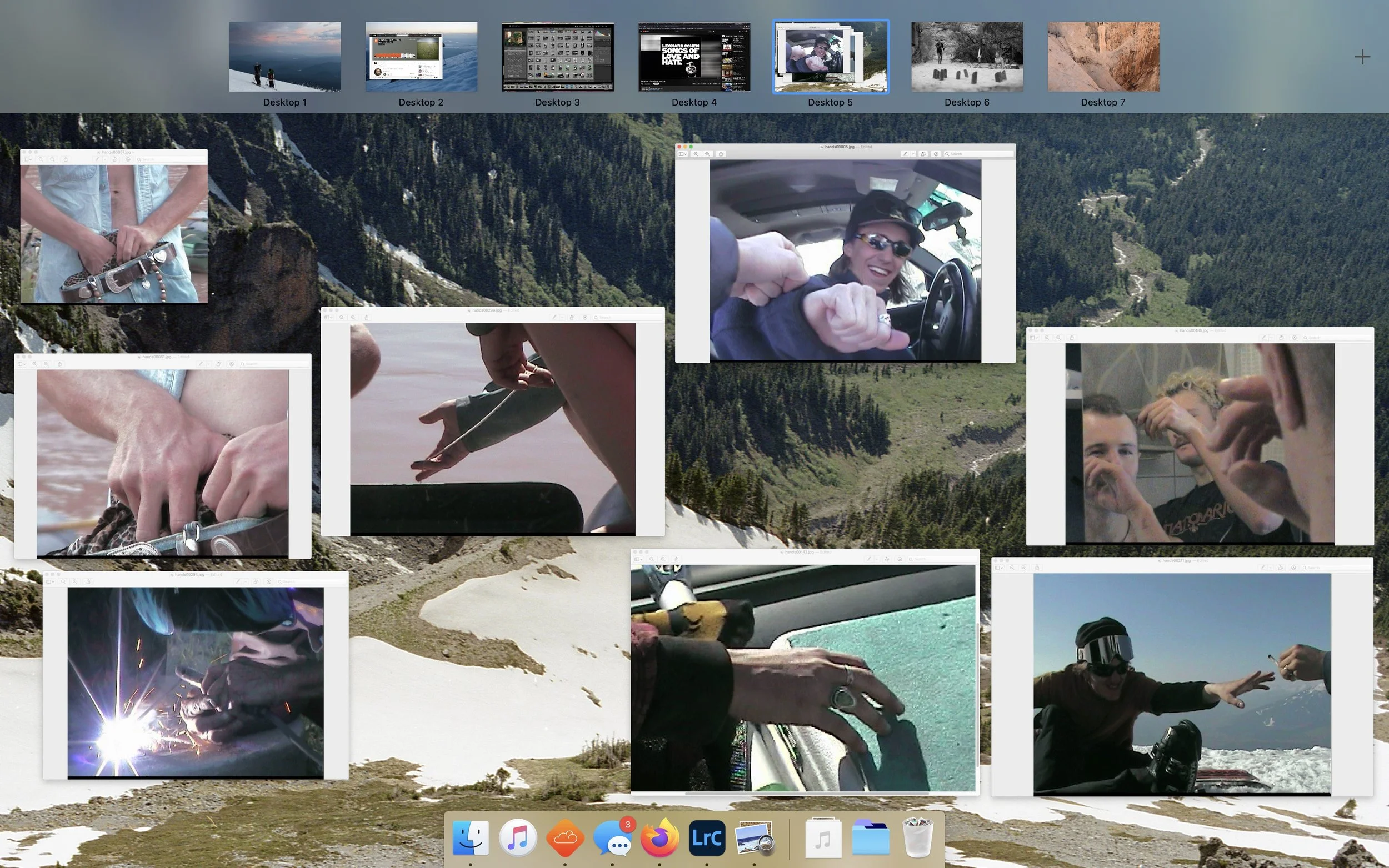Open Lightroom Classic from the Dock

point(706,837)
